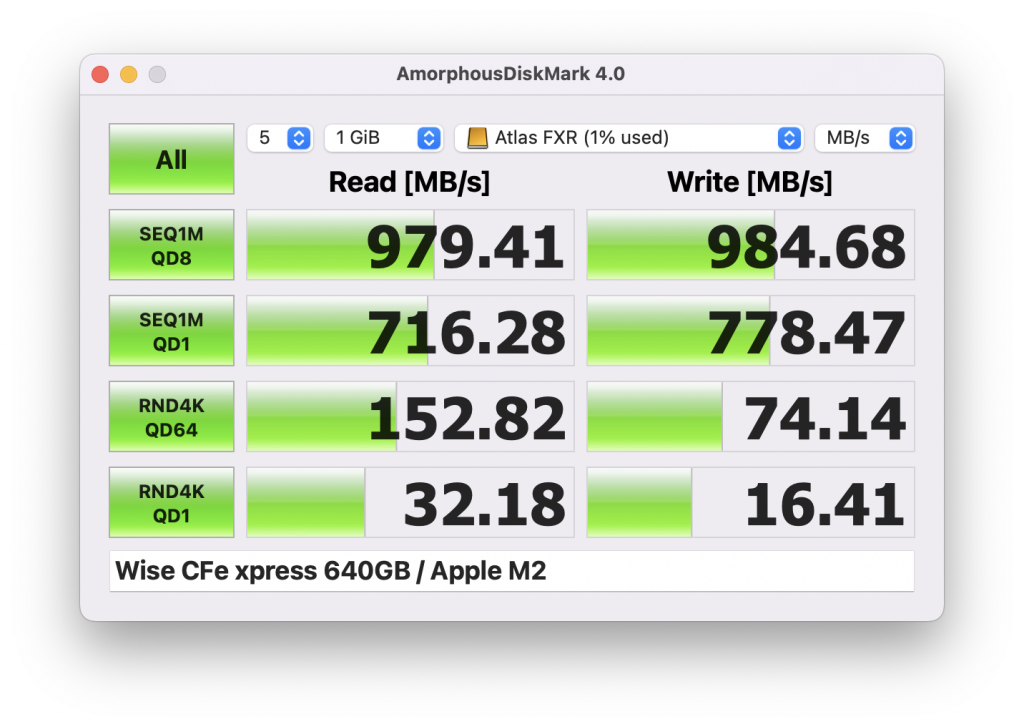Start the SEQ1M QD1 test
The height and width of the screenshot is (727, 1024).
[171, 331]
